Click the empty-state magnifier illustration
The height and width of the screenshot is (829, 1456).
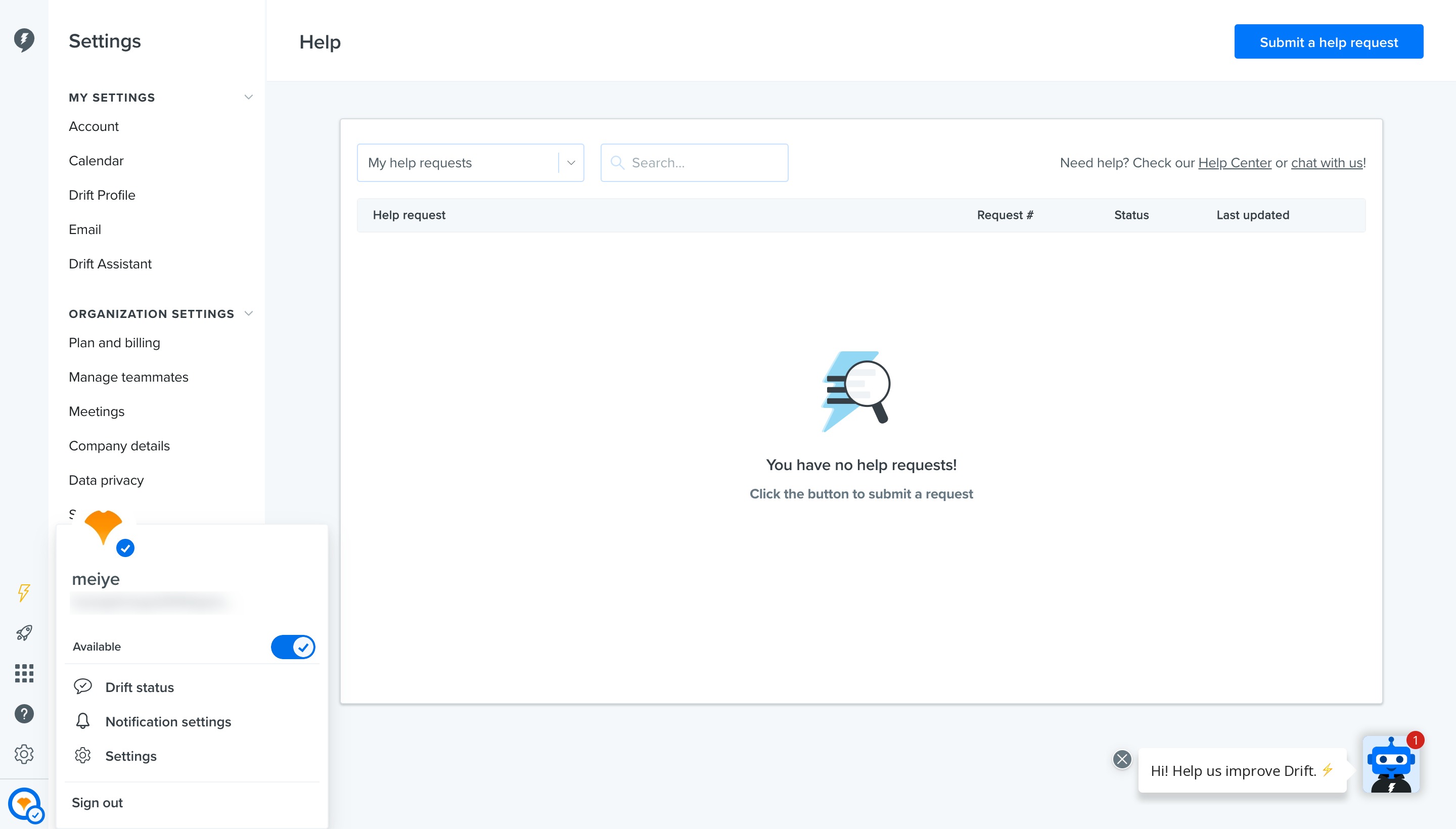pos(856,391)
